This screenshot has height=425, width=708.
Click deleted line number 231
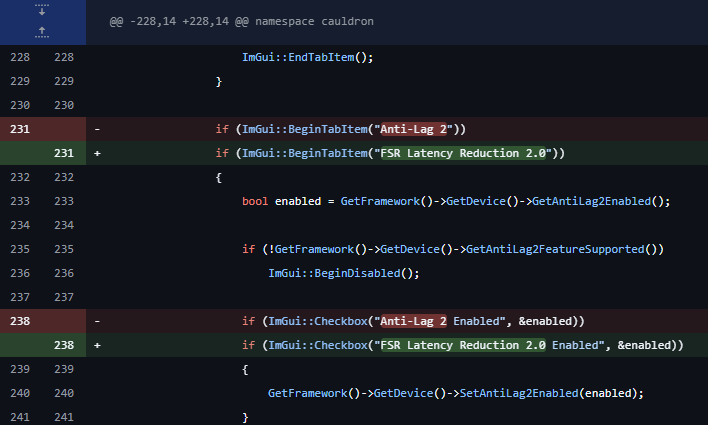point(20,129)
